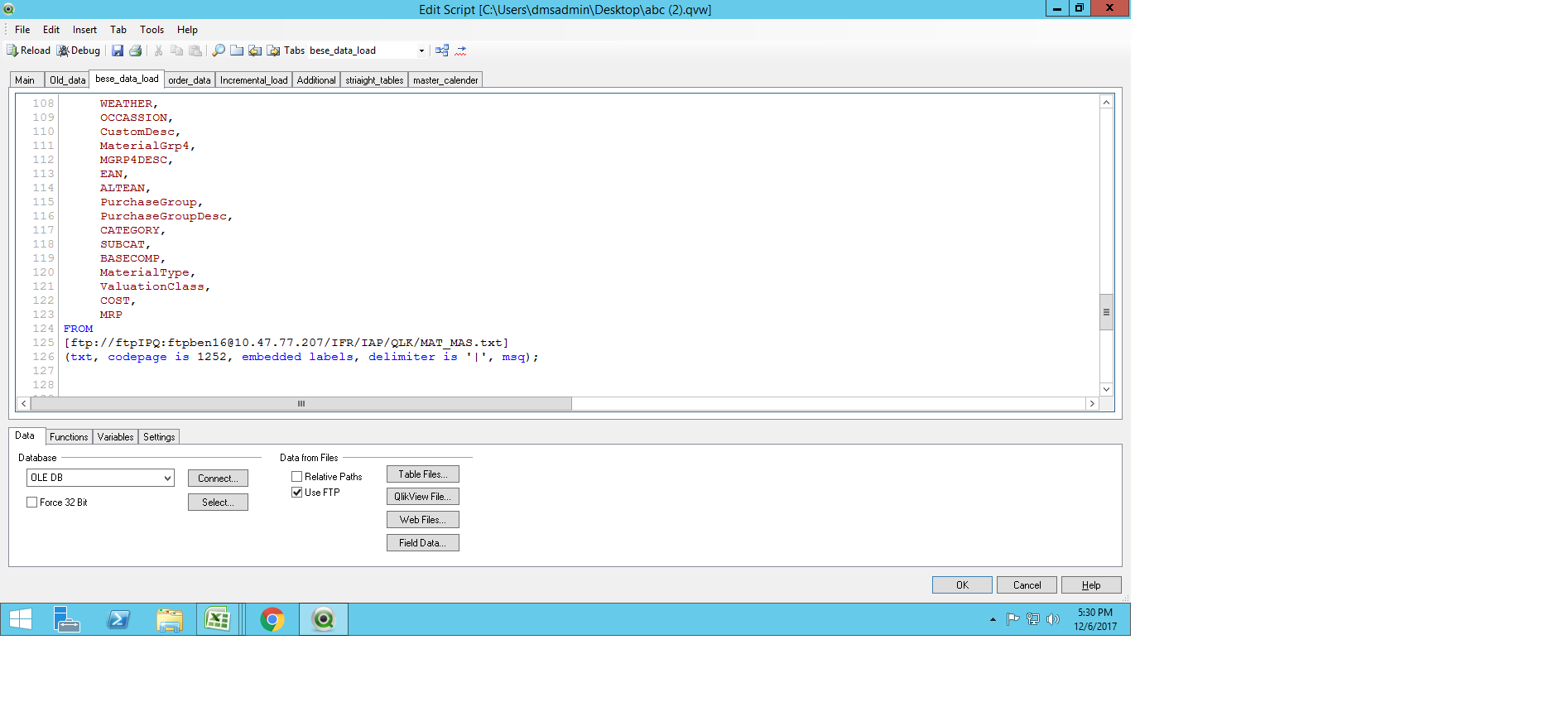The image size is (1568, 707).
Task: Demote tab with right arrow icon
Action: (x=273, y=50)
